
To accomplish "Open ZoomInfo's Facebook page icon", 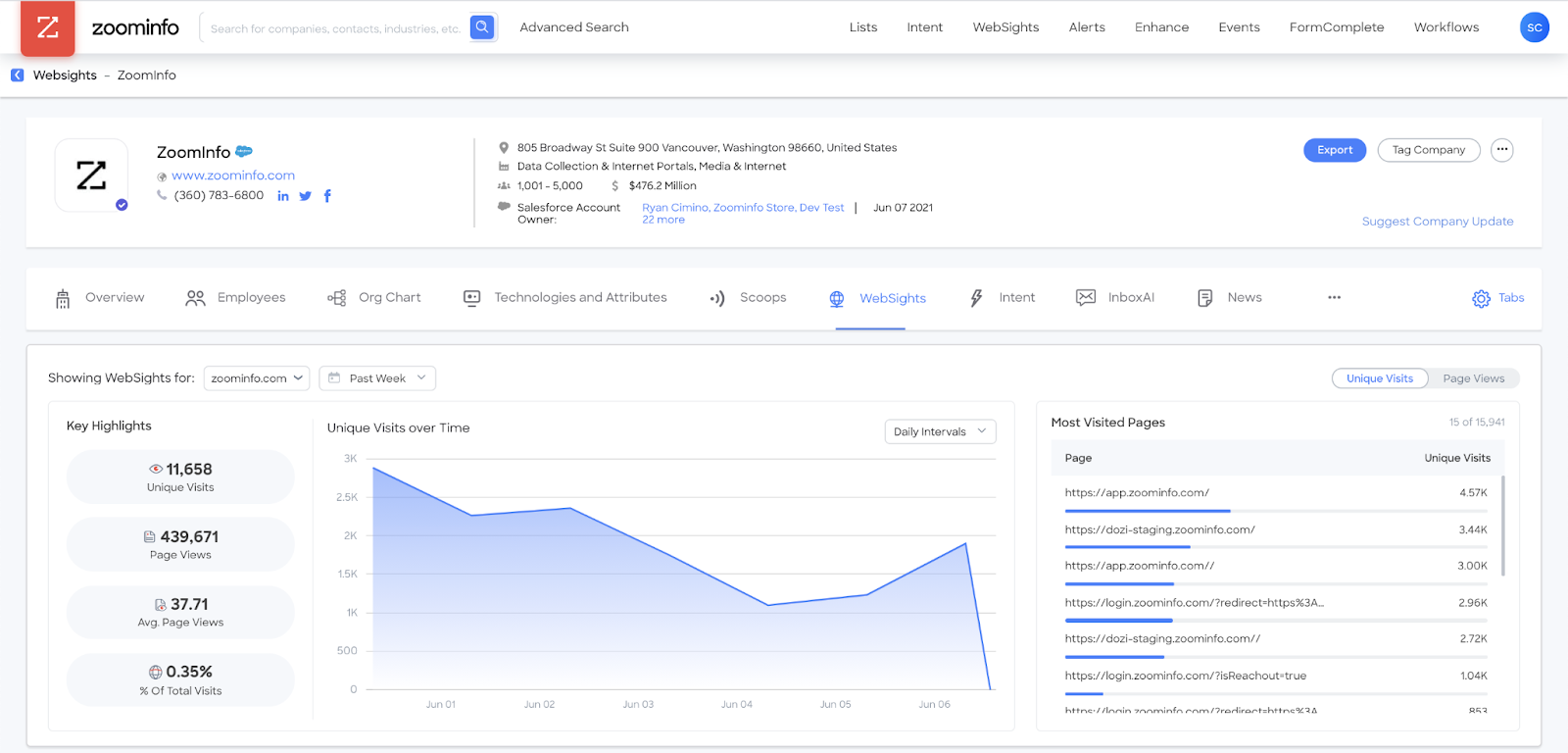I will tap(327, 196).
